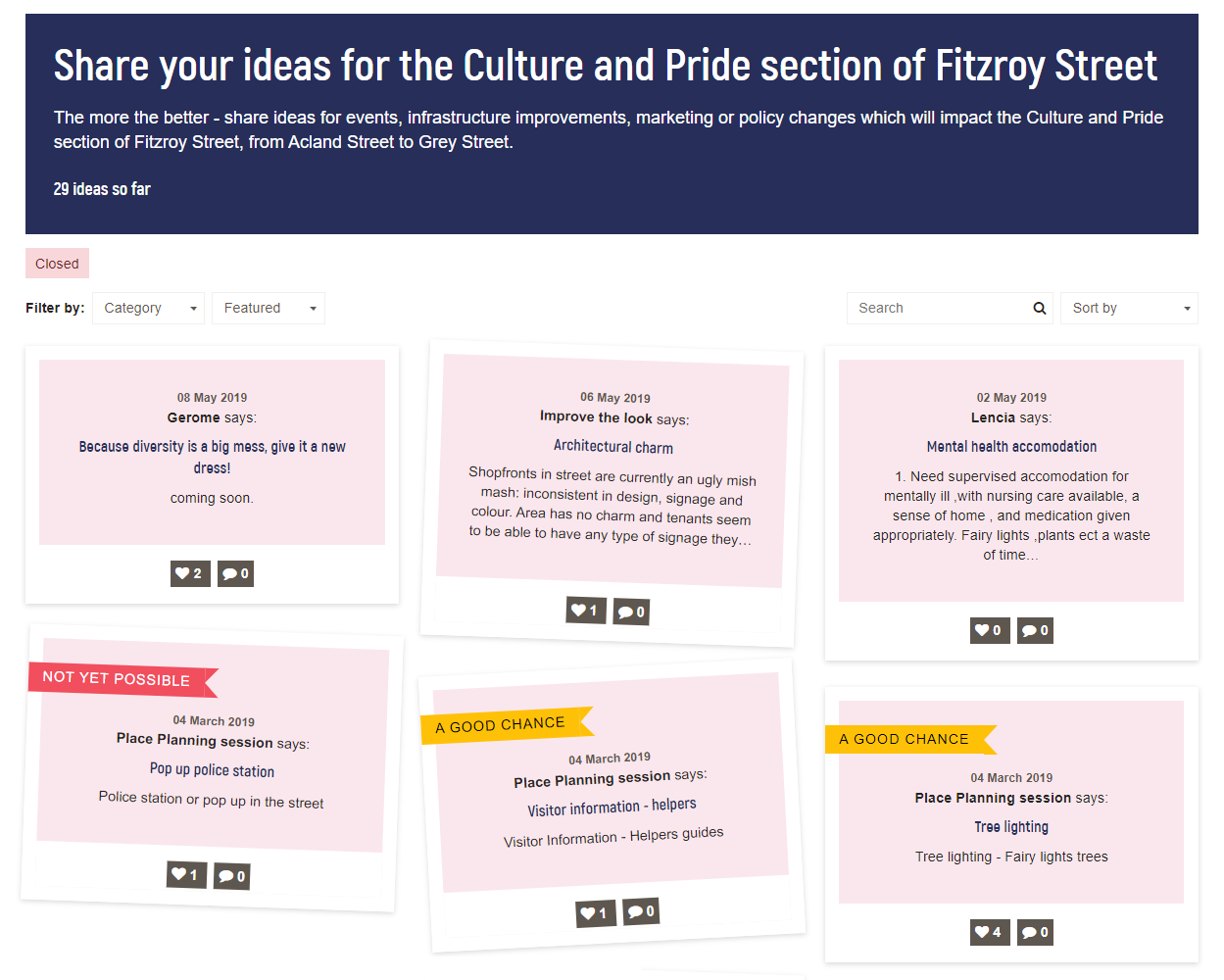Expand the Category filter dropdown
The image size is (1224, 980).
pyautogui.click(x=148, y=308)
